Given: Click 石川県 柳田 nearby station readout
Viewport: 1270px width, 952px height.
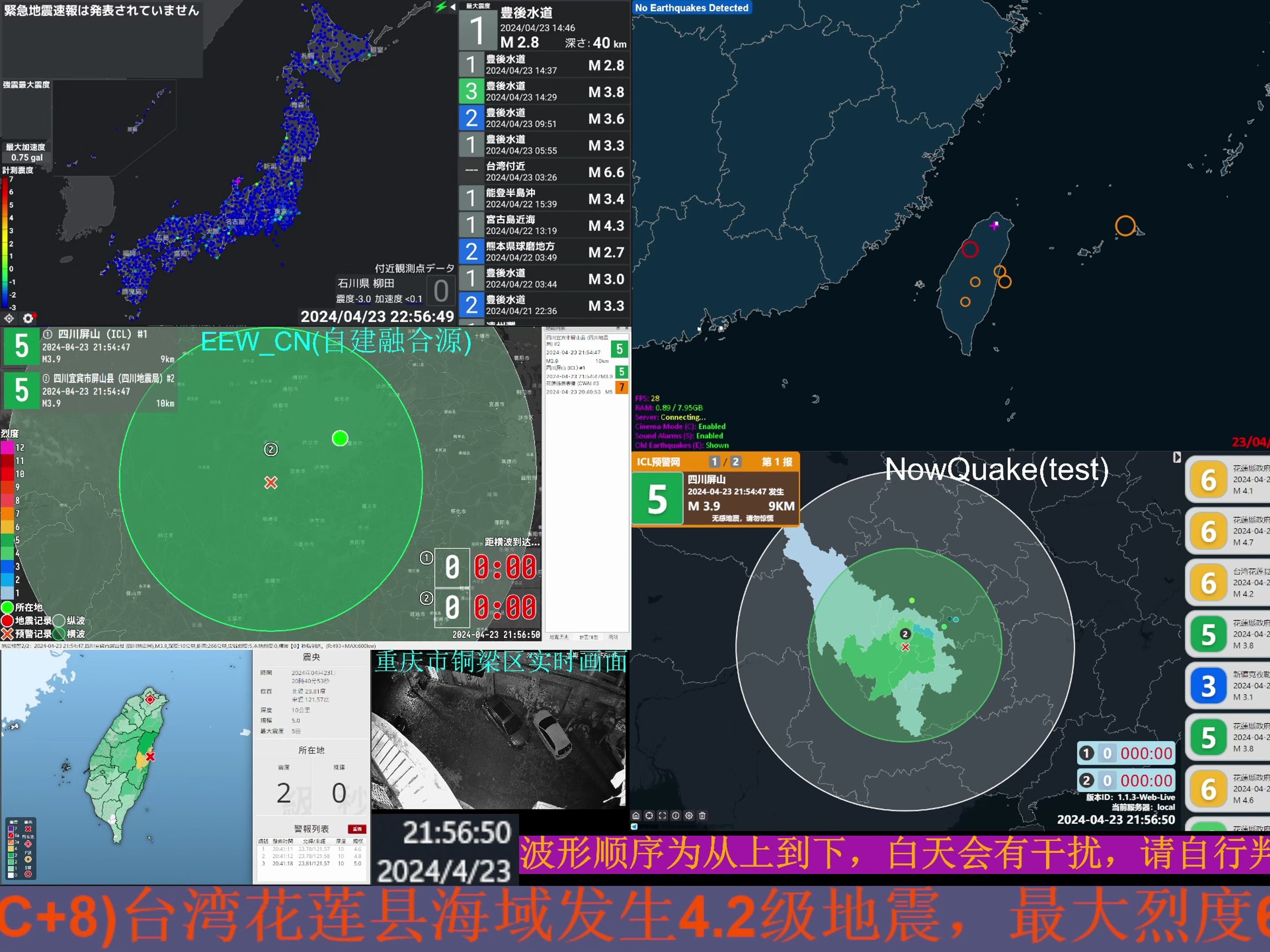Looking at the screenshot, I should point(396,290).
